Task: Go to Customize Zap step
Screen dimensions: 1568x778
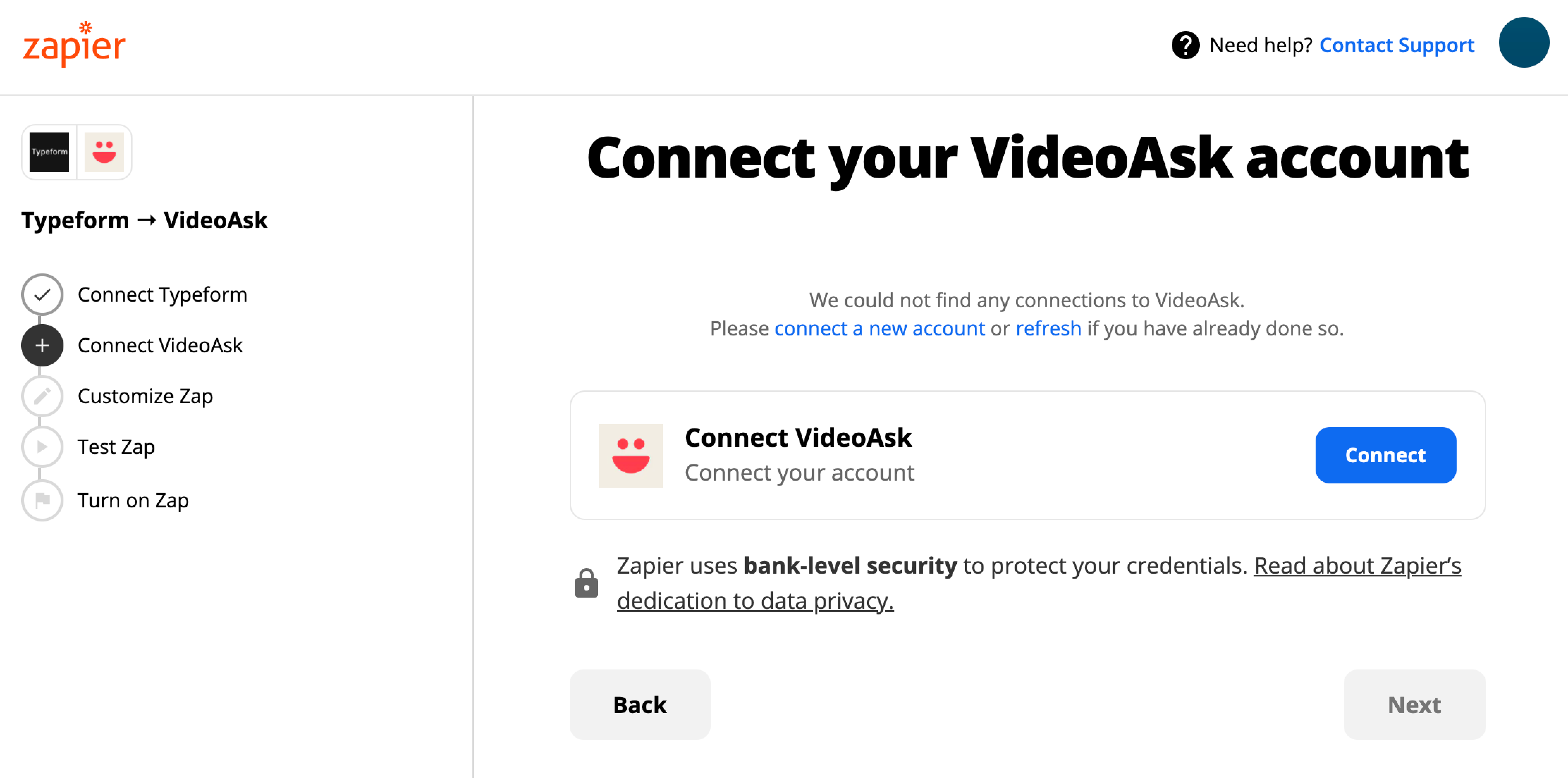Action: 146,396
